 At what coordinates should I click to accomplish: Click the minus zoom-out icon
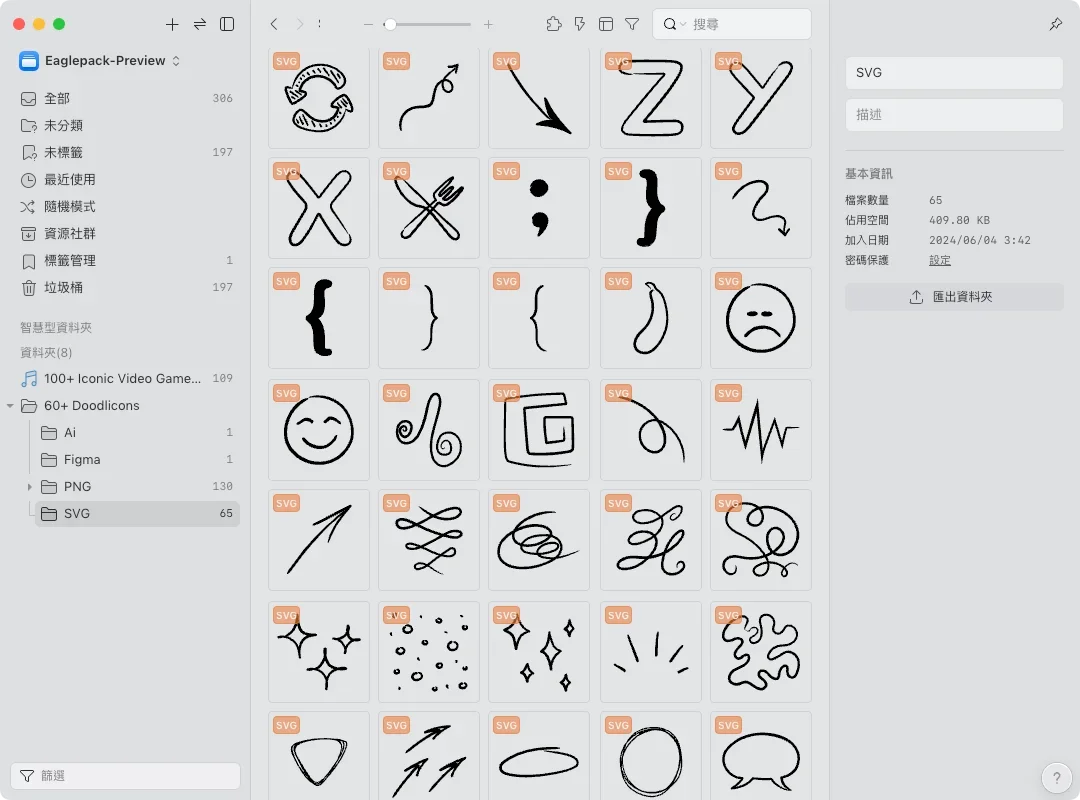368,24
